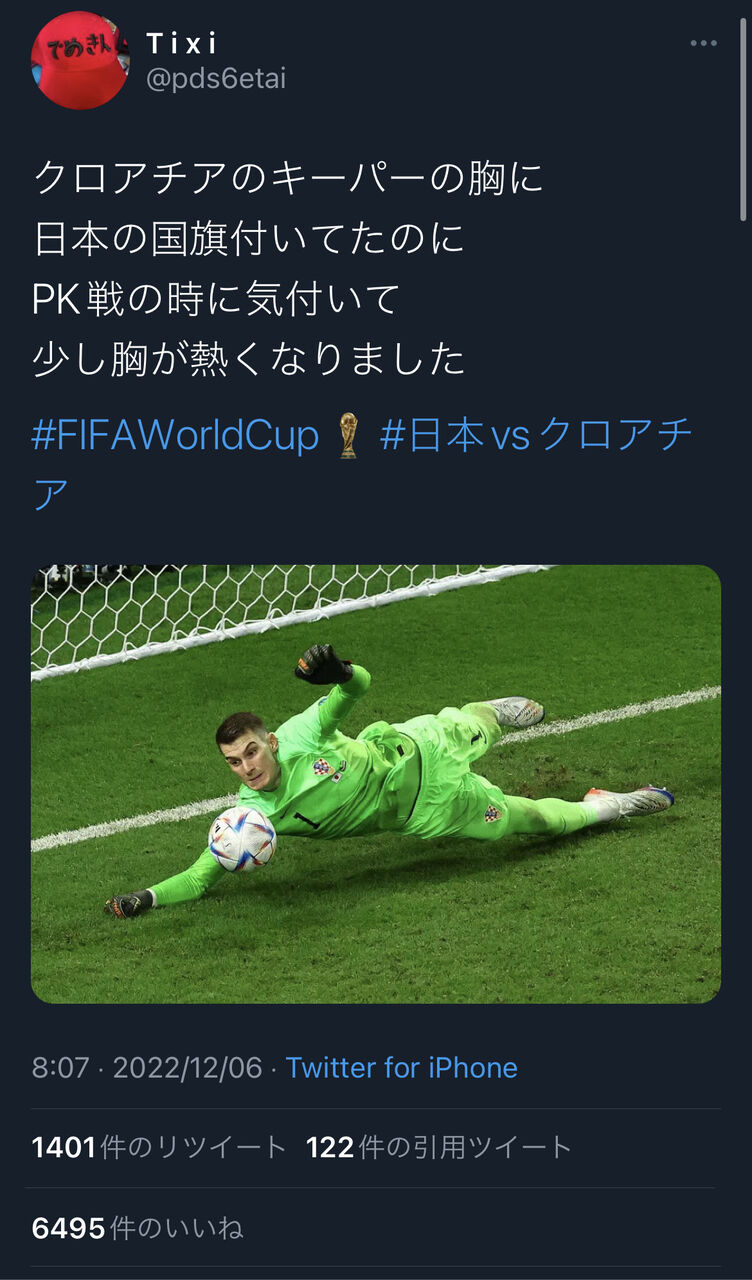Click the scrollbar thumb at right edge

tap(743, 112)
